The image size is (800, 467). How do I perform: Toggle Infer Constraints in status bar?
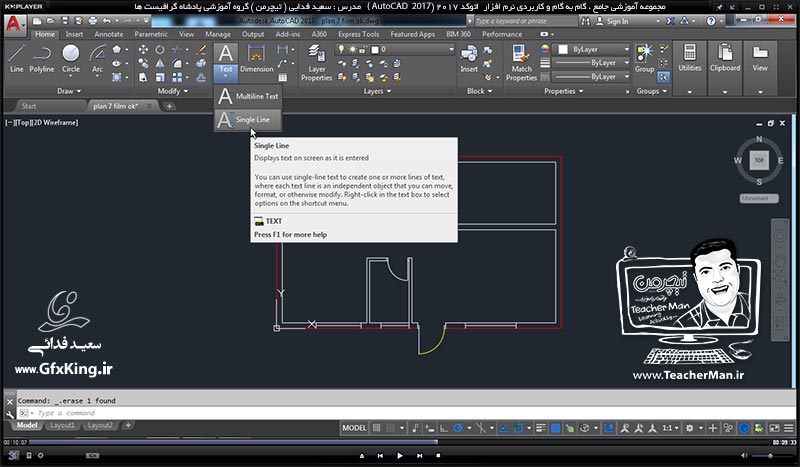click(x=415, y=428)
